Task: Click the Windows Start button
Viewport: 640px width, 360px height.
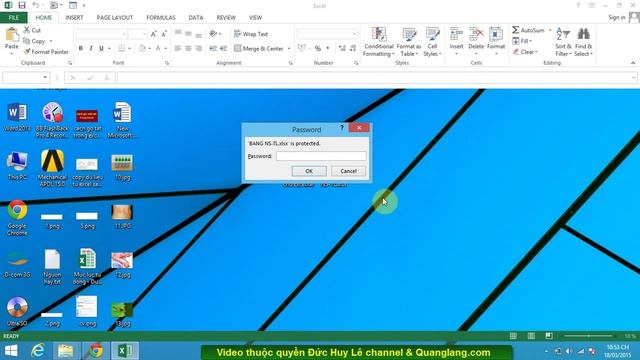Action: click(11, 351)
